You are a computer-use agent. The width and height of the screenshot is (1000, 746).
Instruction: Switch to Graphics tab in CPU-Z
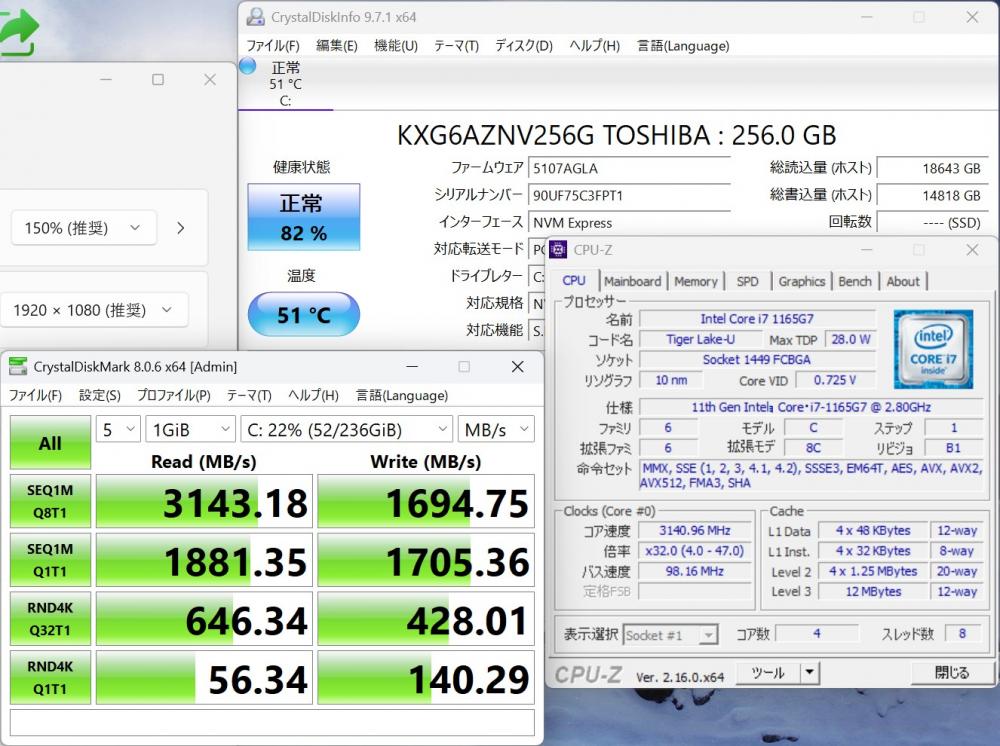(x=802, y=281)
